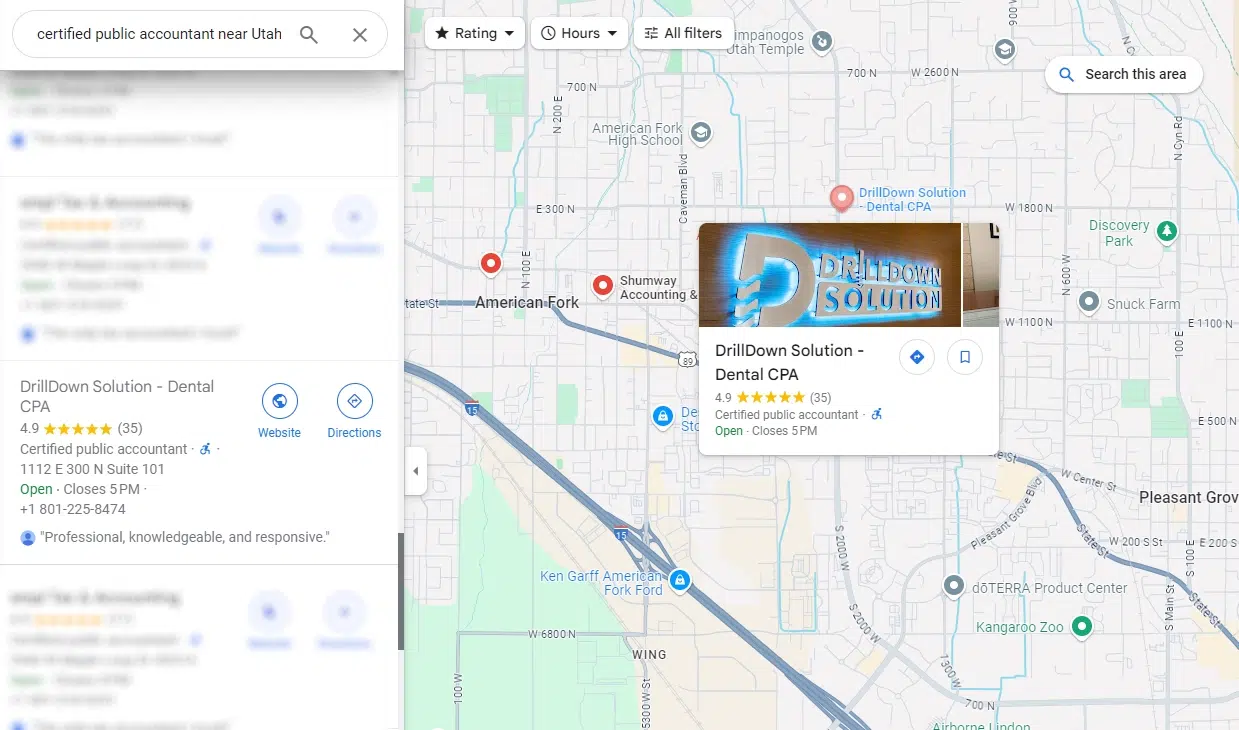Screen dimensions: 1239x730
Task: Open the Hours filter dropdown
Action: (x=579, y=33)
